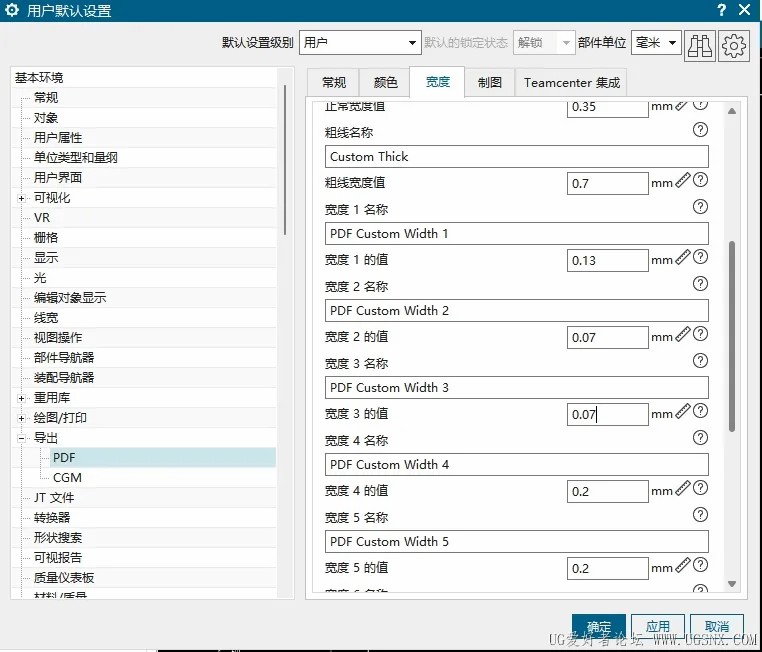Click ruler measure icon beside 粗线宽度值

click(683, 180)
